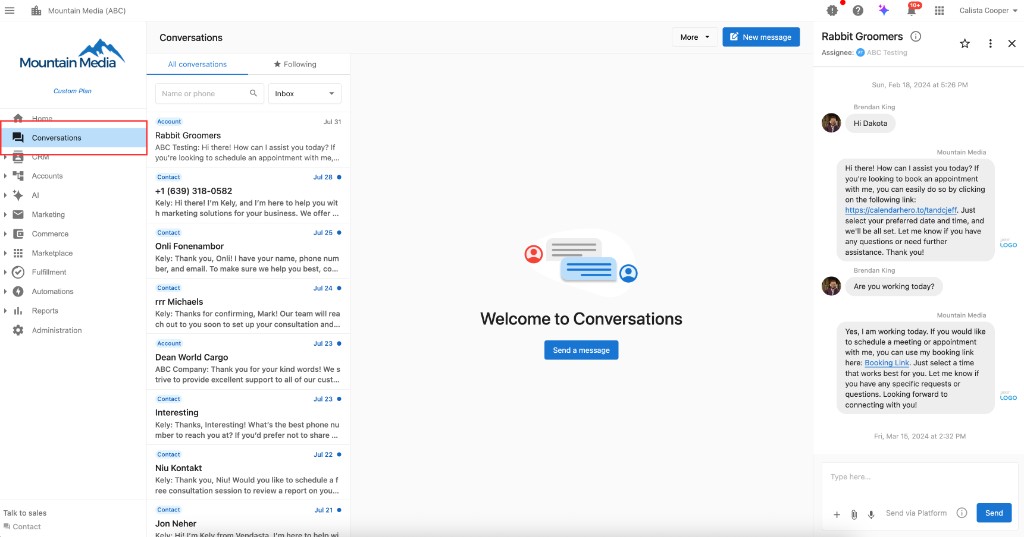Expand the Marketplace sidebar section
The height and width of the screenshot is (537, 1024).
coord(5,253)
